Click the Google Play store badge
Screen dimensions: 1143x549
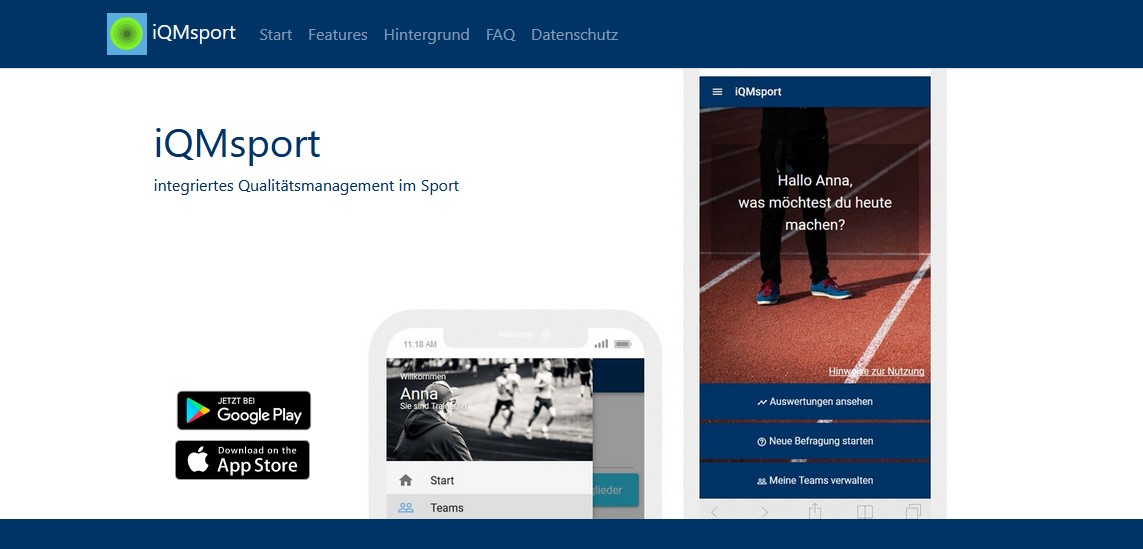click(243, 410)
